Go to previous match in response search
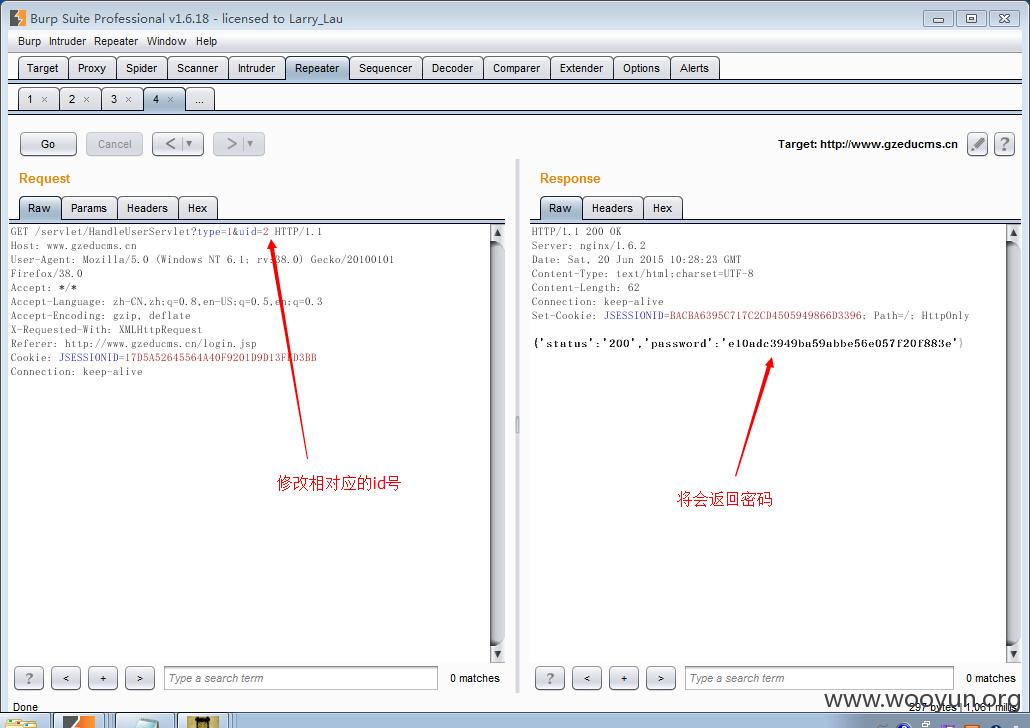Viewport: 1030px width, 728px height. 587,678
